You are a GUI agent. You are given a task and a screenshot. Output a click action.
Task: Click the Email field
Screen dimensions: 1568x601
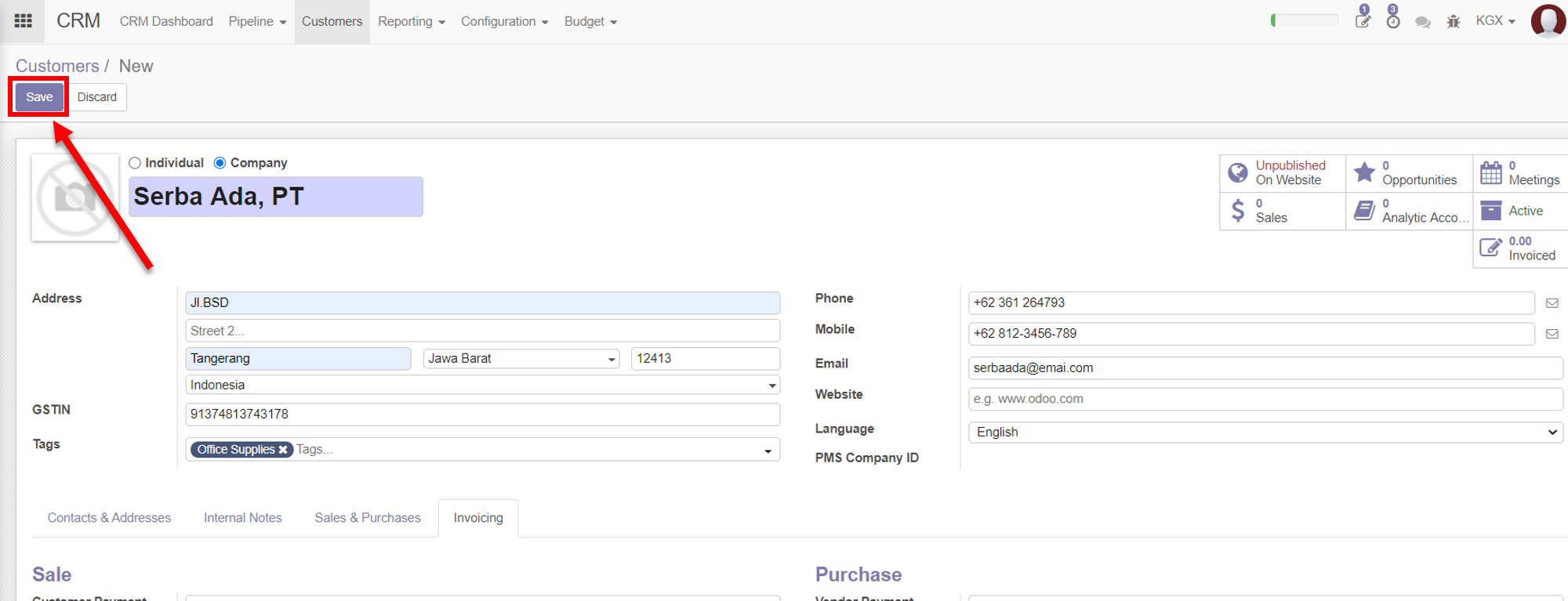pyautogui.click(x=1266, y=368)
